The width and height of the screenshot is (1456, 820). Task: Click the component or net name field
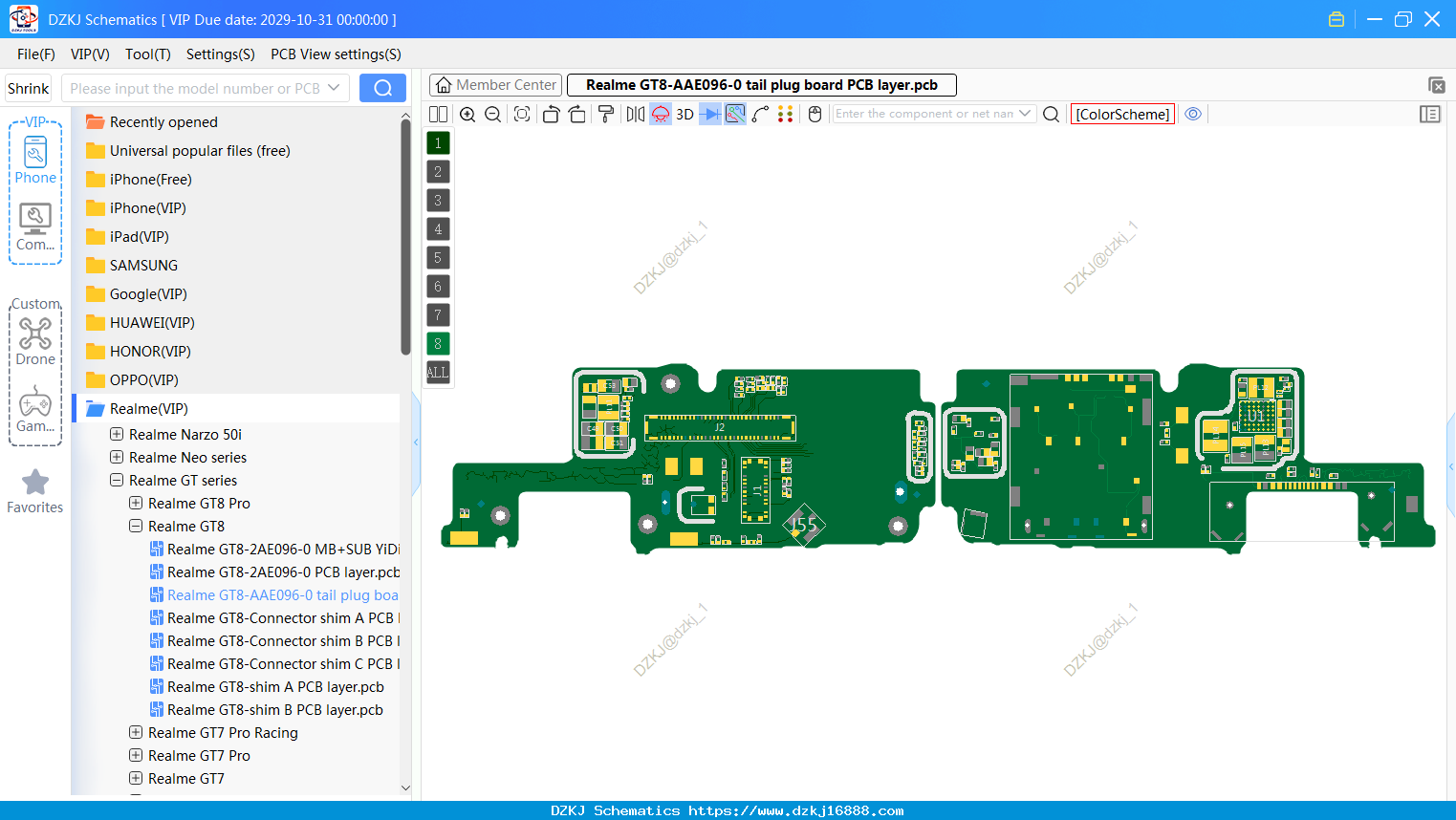tap(924, 114)
